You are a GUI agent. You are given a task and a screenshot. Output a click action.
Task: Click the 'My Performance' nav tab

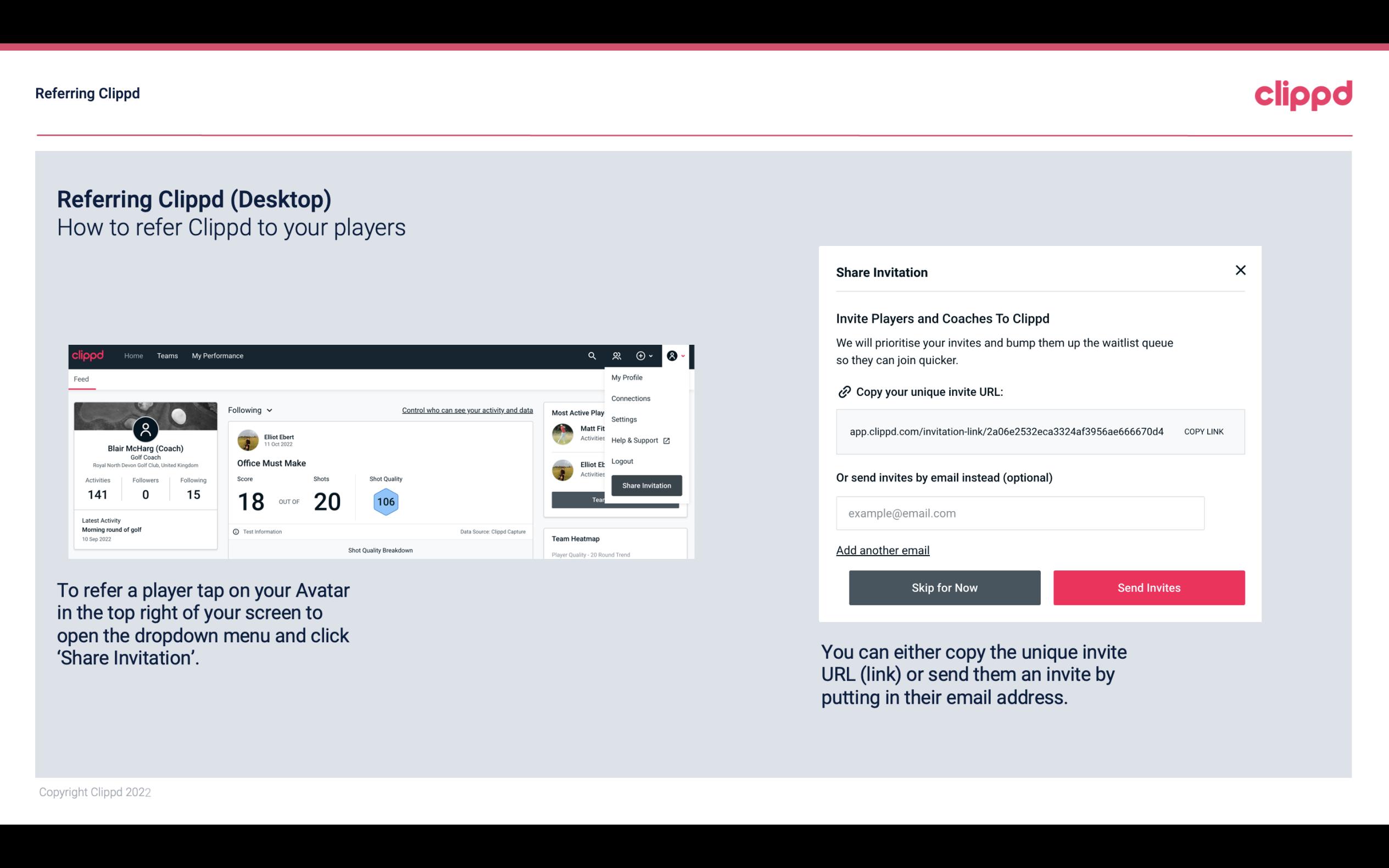click(216, 355)
